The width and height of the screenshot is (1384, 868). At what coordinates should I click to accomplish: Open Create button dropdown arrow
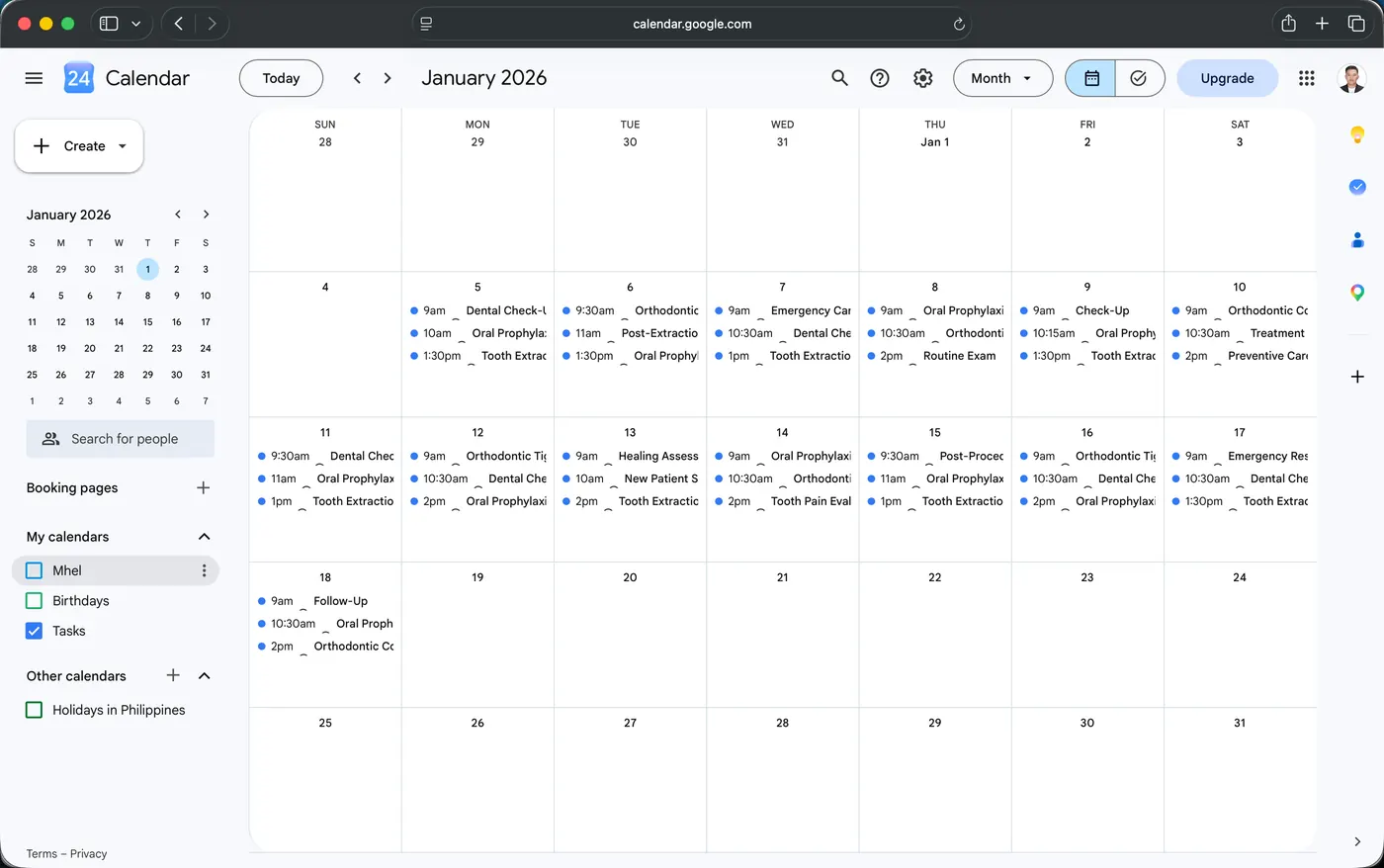123,146
